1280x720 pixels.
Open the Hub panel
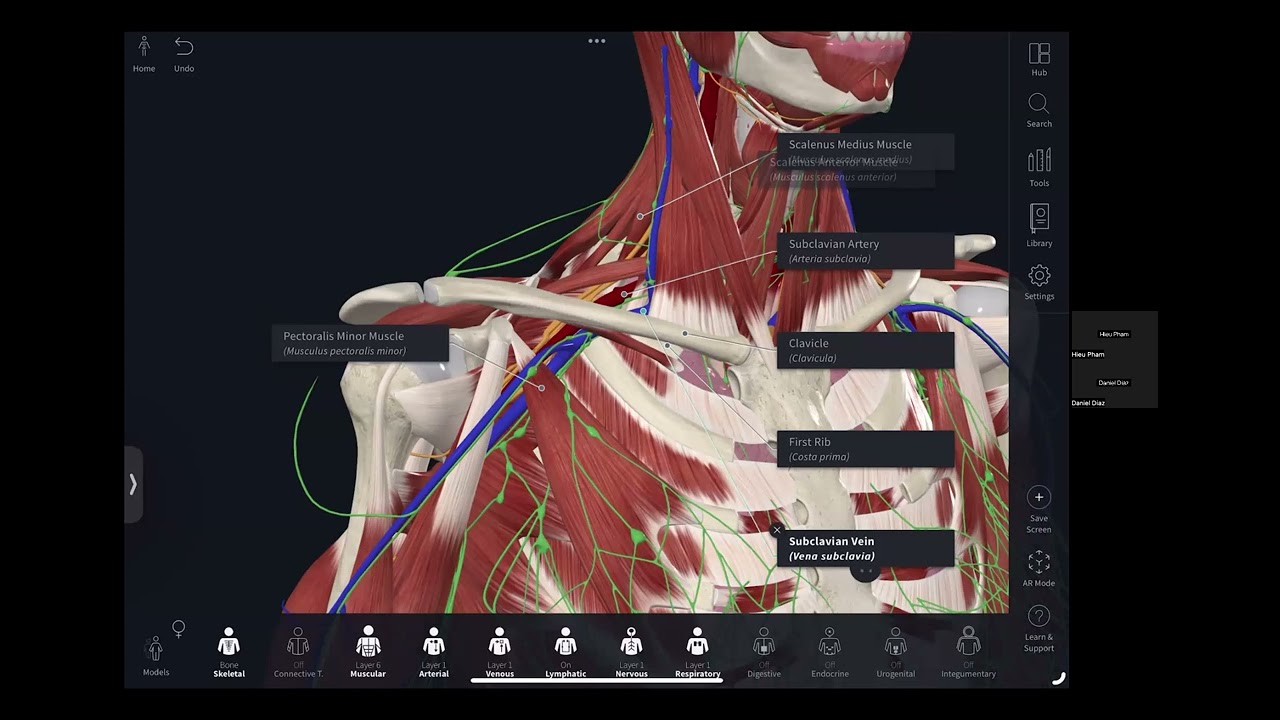coord(1039,59)
